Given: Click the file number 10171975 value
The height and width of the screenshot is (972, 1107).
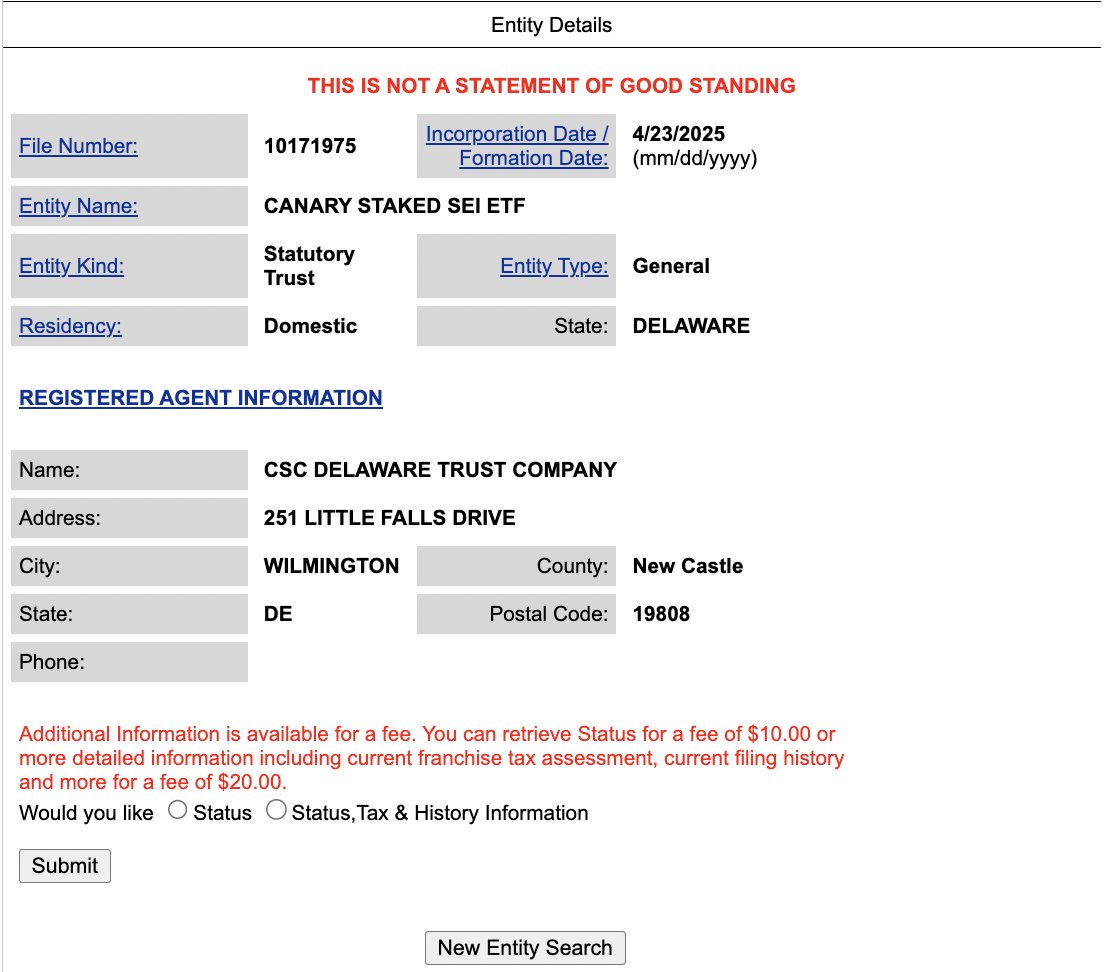Looking at the screenshot, I should click(x=311, y=146).
